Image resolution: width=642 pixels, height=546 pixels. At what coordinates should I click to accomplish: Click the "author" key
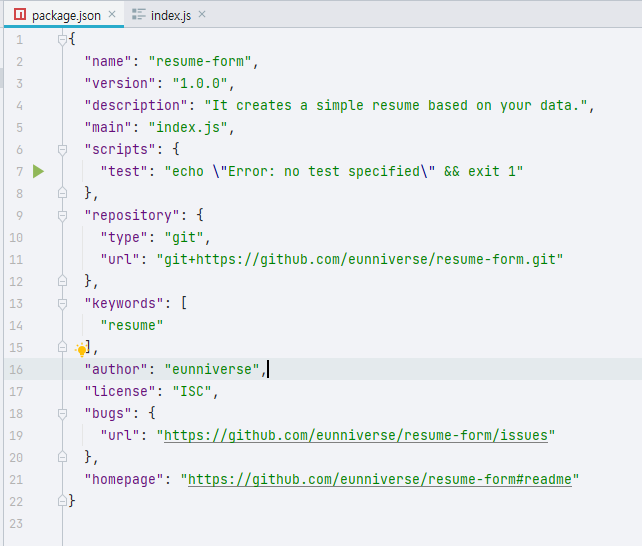[116, 369]
